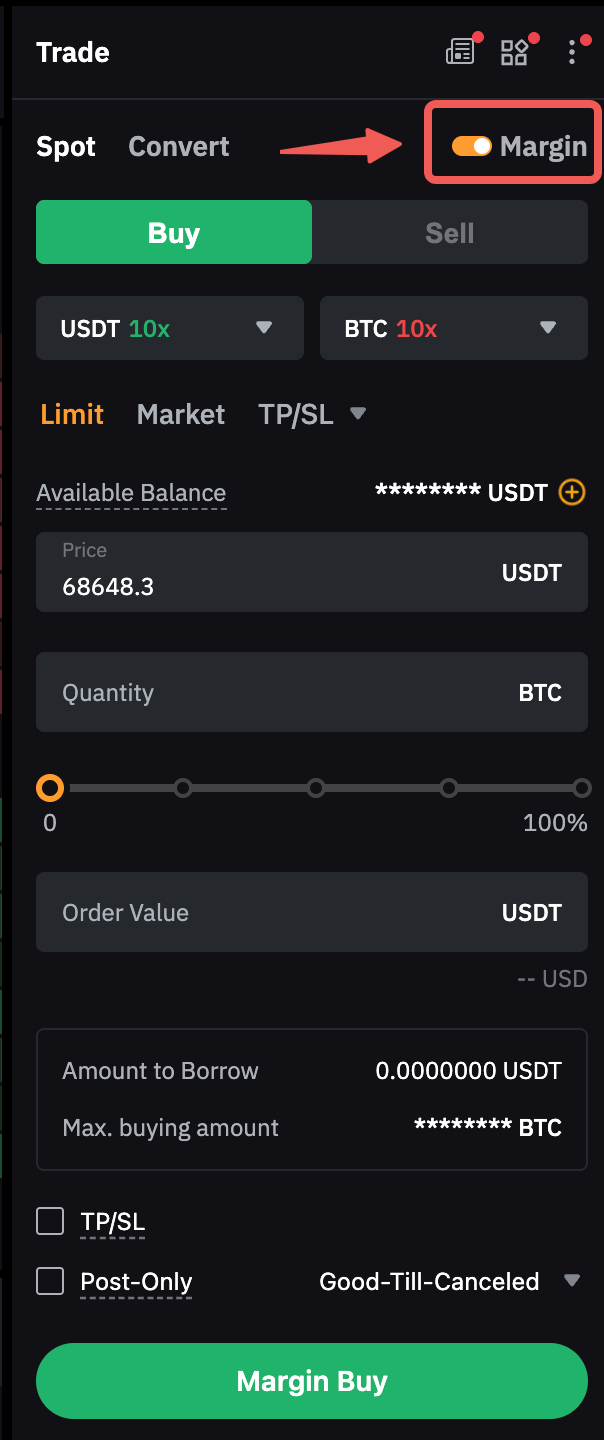Select the Market order tab
Image resolution: width=604 pixels, height=1440 pixels.
pos(181,414)
